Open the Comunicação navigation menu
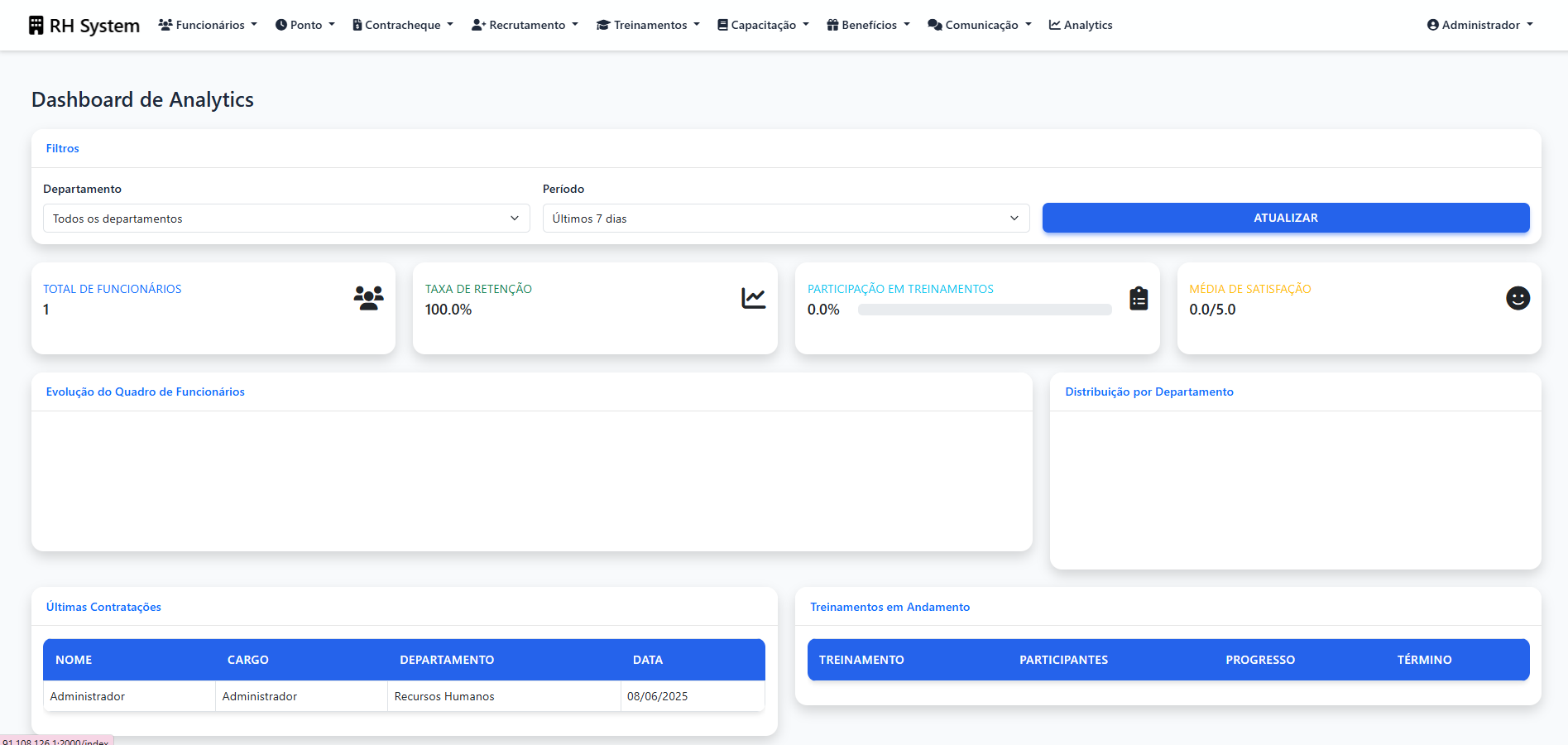The image size is (1568, 745). coord(980,25)
